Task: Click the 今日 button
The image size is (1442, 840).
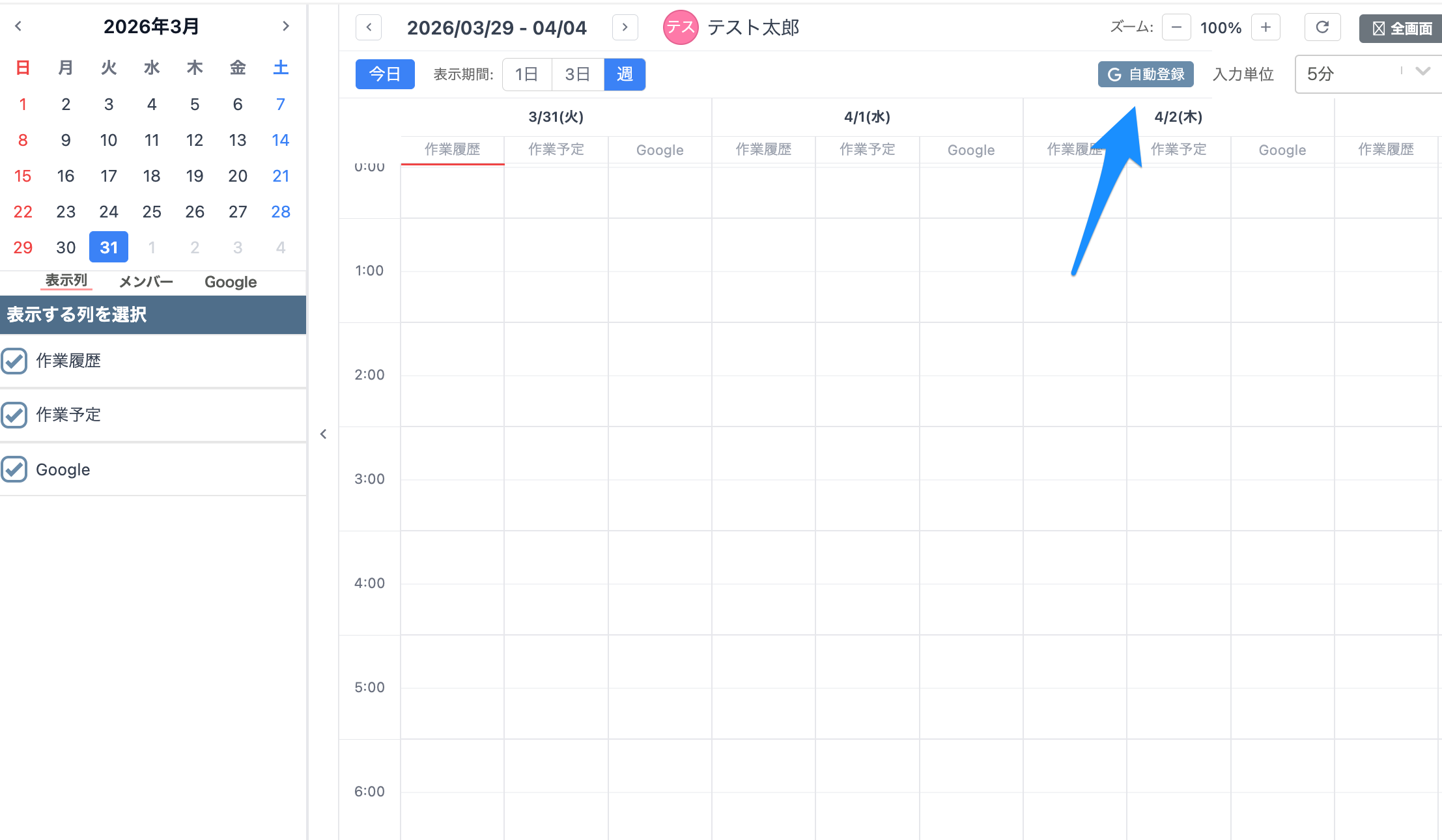Action: click(384, 74)
